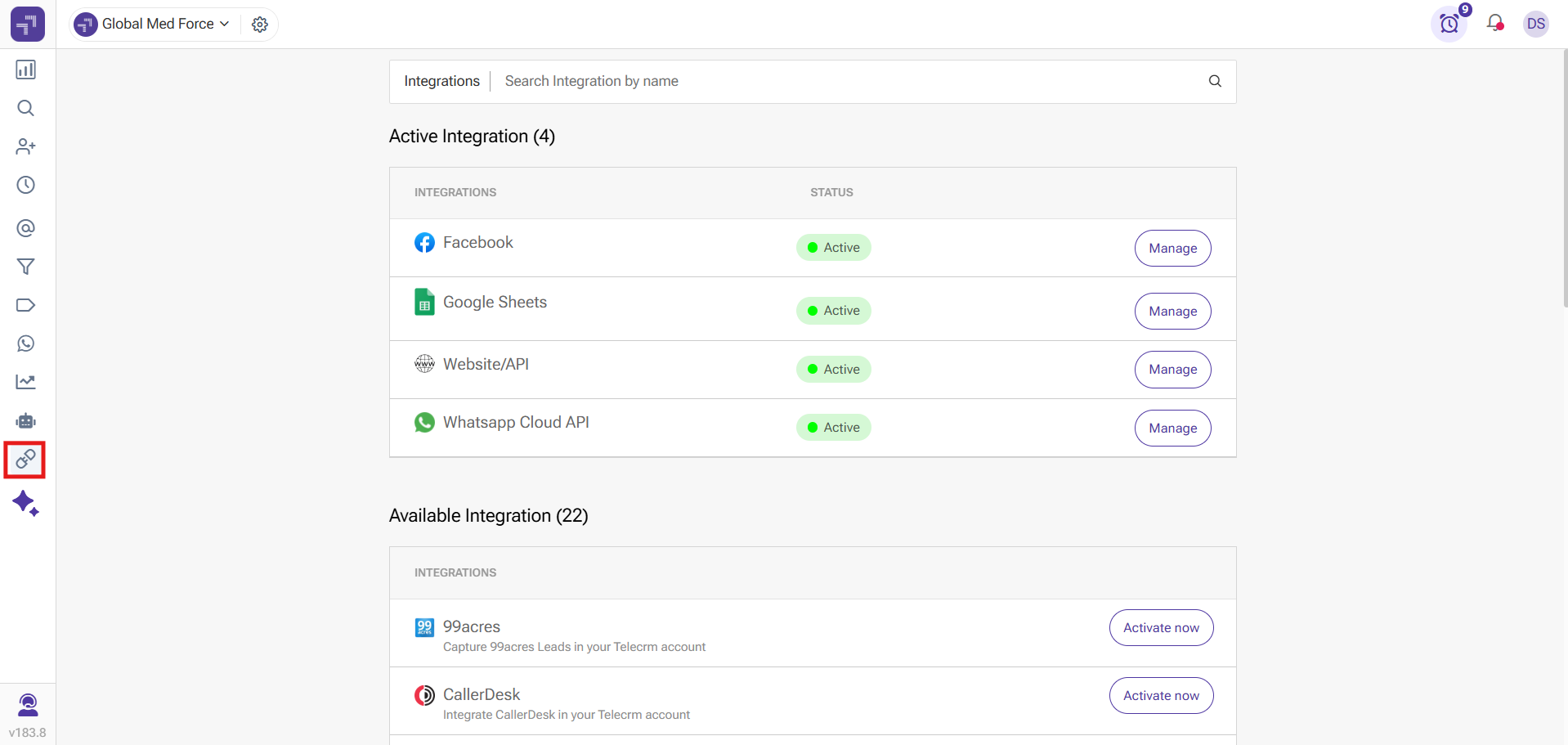Open the dashboard chart icon in sidebar

point(26,70)
